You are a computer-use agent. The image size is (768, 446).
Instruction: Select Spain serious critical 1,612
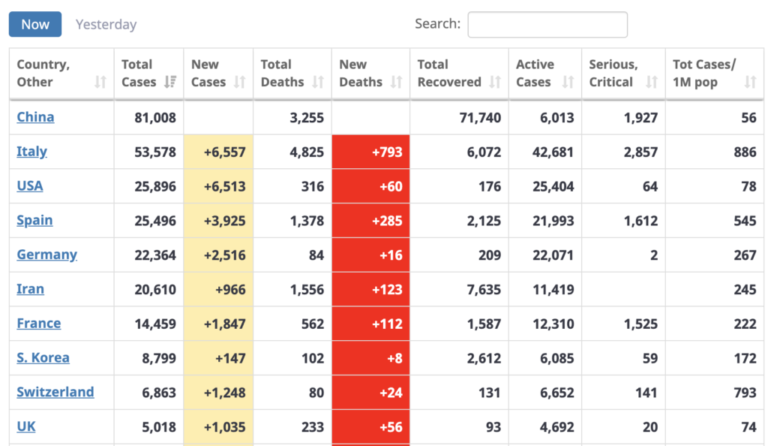click(x=641, y=221)
